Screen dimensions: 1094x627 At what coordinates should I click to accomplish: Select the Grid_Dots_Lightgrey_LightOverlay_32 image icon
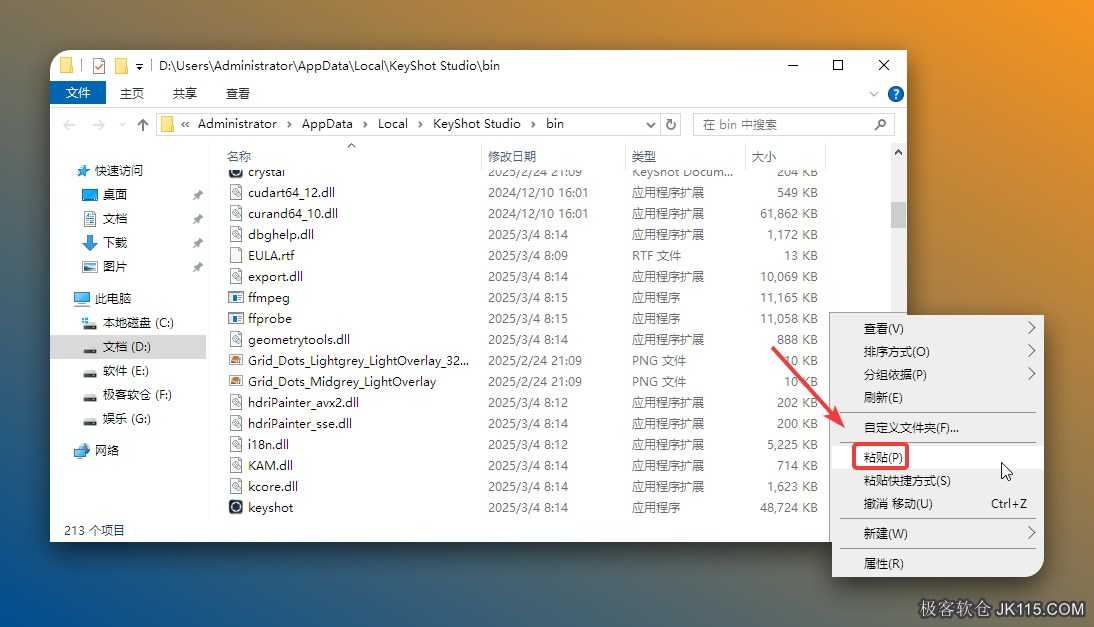click(236, 361)
